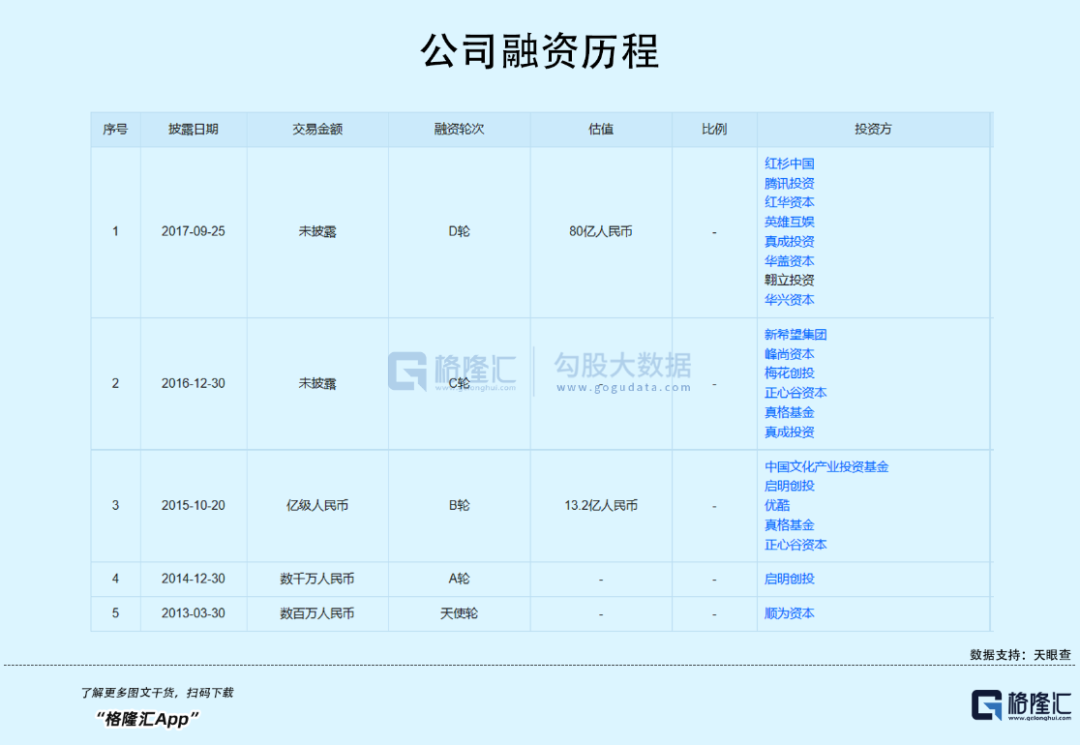Select the date 2017-09-25
This screenshot has width=1080, height=745.
[x=193, y=232]
